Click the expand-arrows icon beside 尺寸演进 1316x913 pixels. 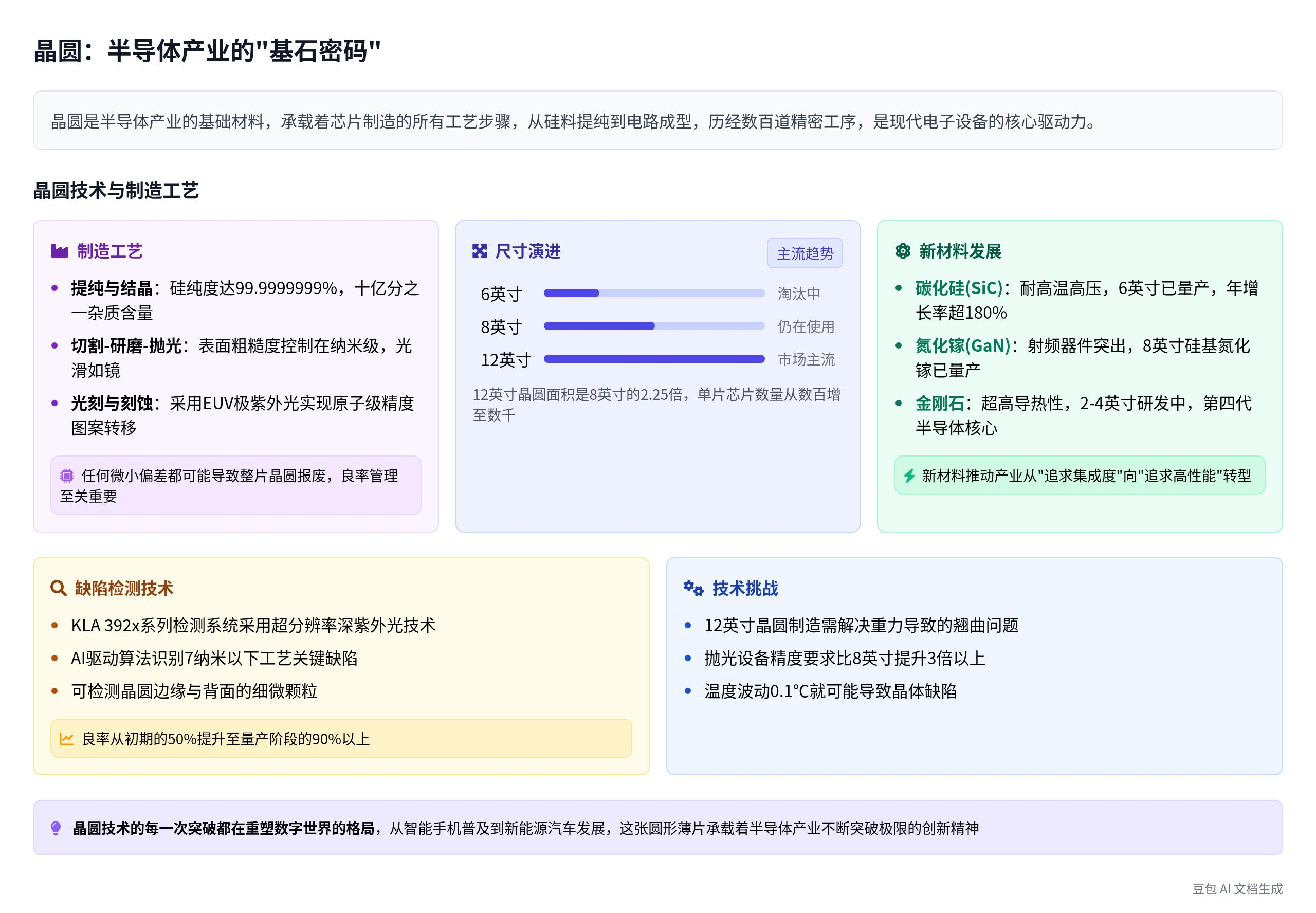(x=479, y=251)
